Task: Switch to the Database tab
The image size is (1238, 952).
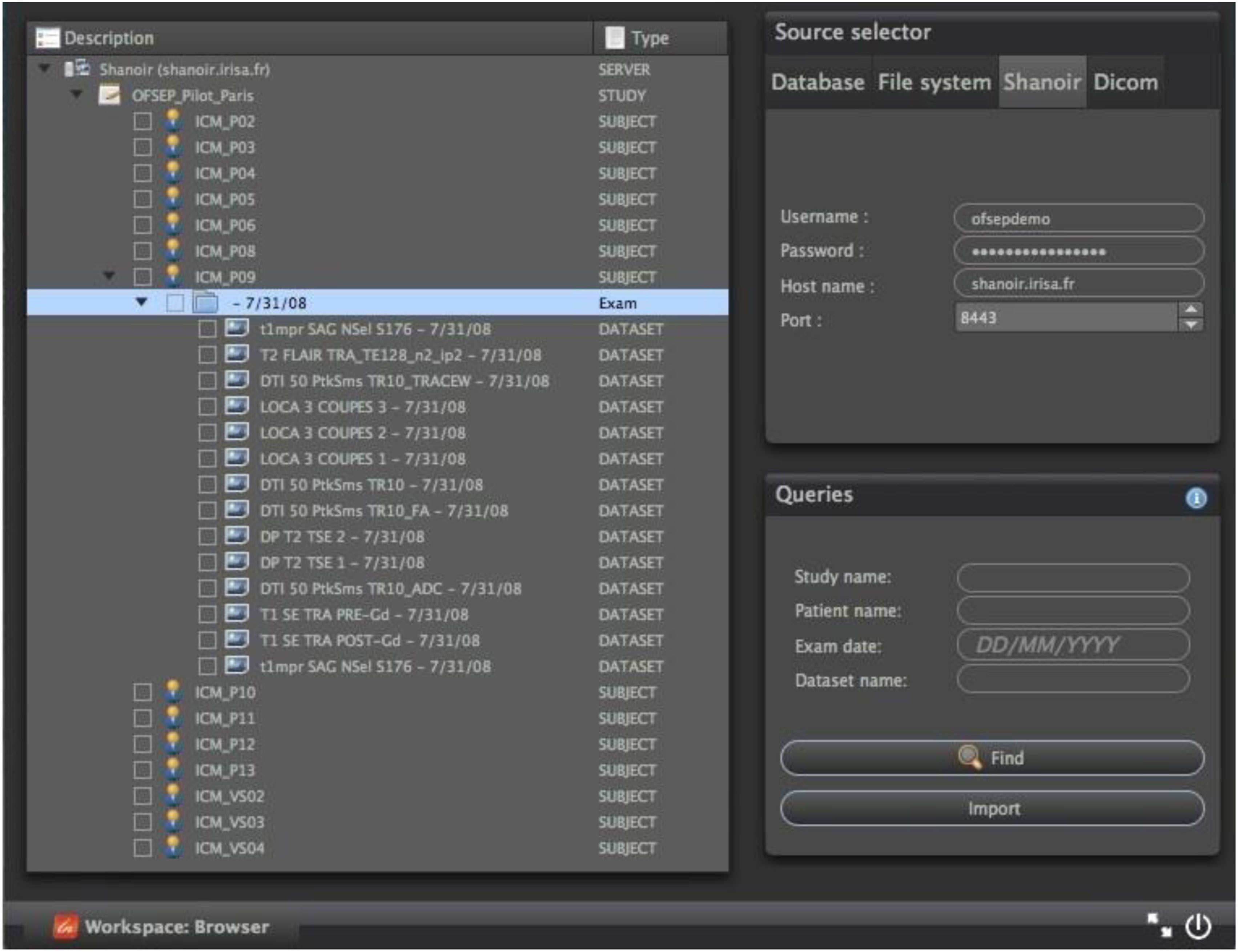Action: click(x=817, y=82)
